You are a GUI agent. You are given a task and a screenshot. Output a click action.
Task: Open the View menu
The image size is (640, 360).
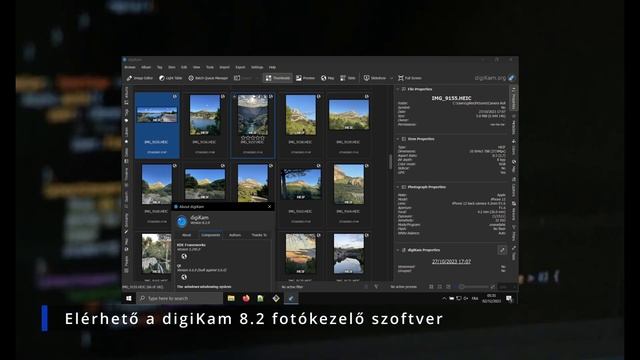coord(196,67)
